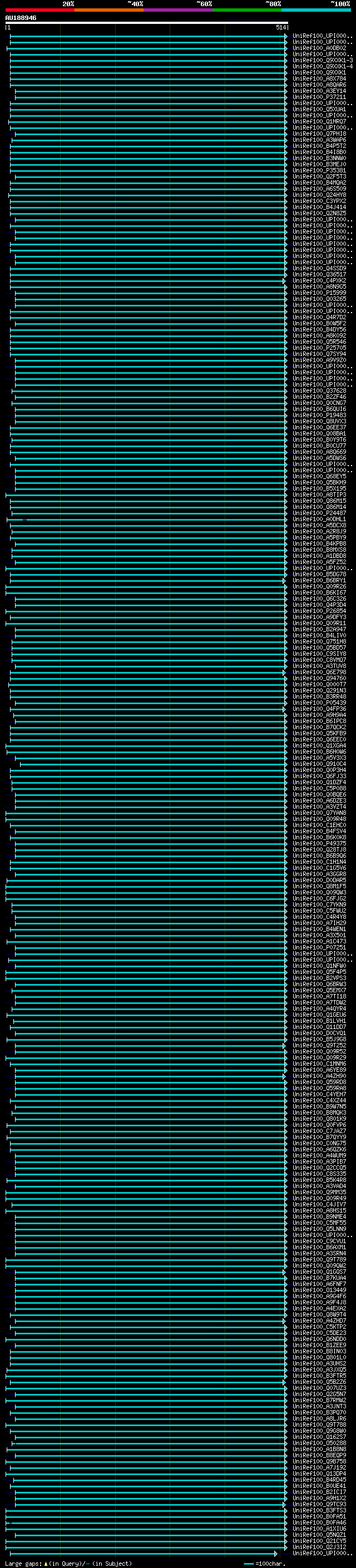Pick the UniRef100_B7QCK2 hit label

coord(319,728)
